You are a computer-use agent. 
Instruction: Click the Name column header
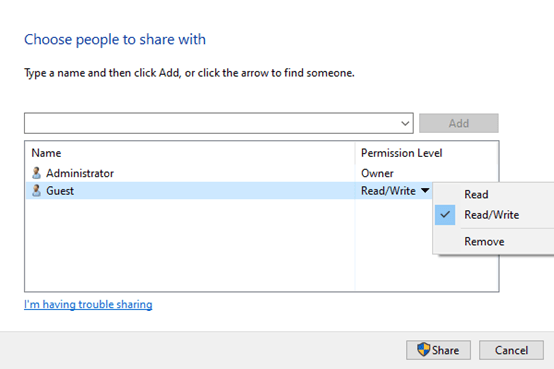[x=46, y=153]
